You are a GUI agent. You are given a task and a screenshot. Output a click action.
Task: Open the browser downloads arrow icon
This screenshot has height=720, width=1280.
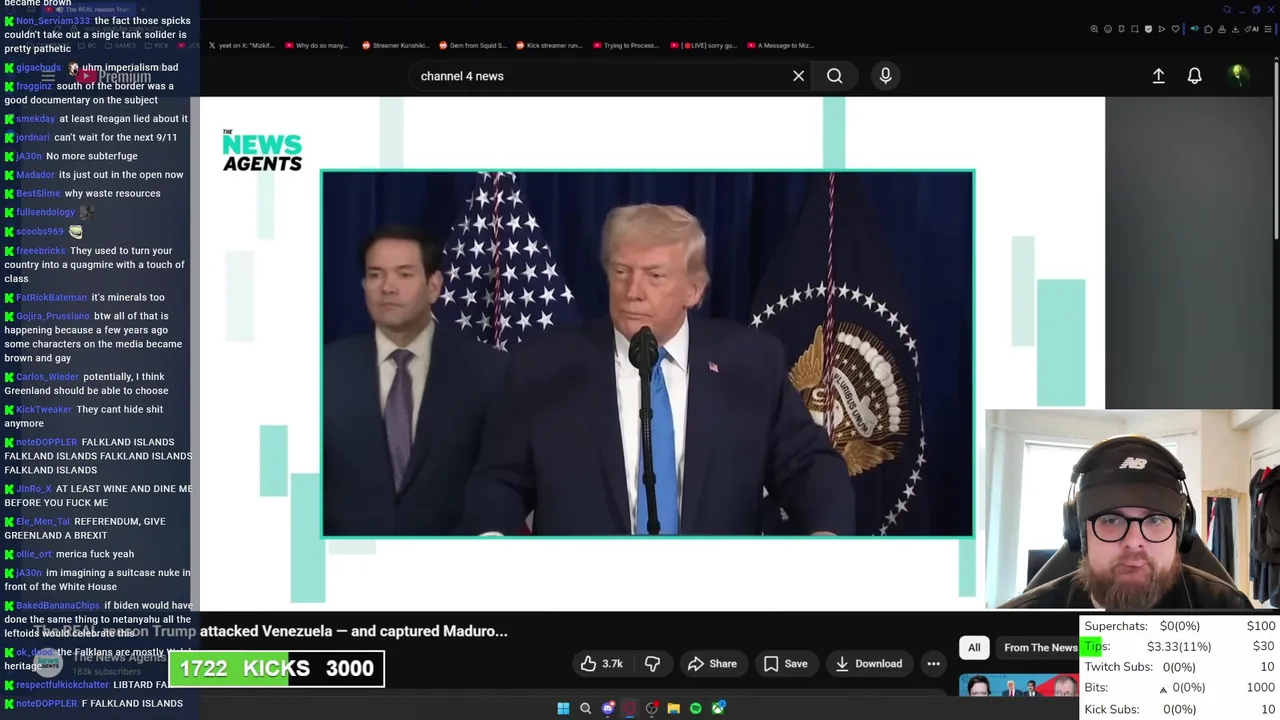point(1235,29)
